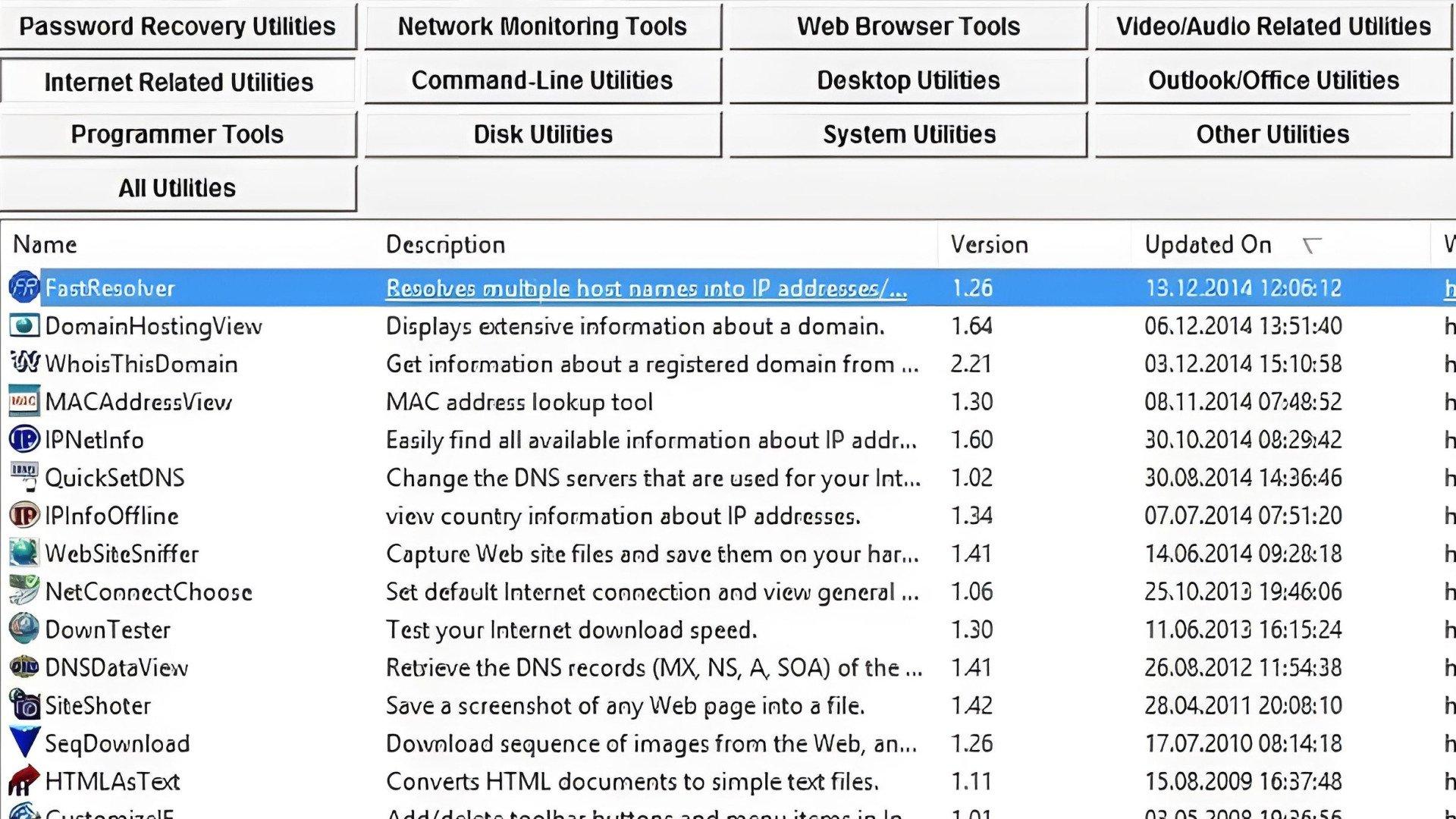The image size is (1456, 819).
Task: Select MACAddressView in the list
Action: point(138,402)
